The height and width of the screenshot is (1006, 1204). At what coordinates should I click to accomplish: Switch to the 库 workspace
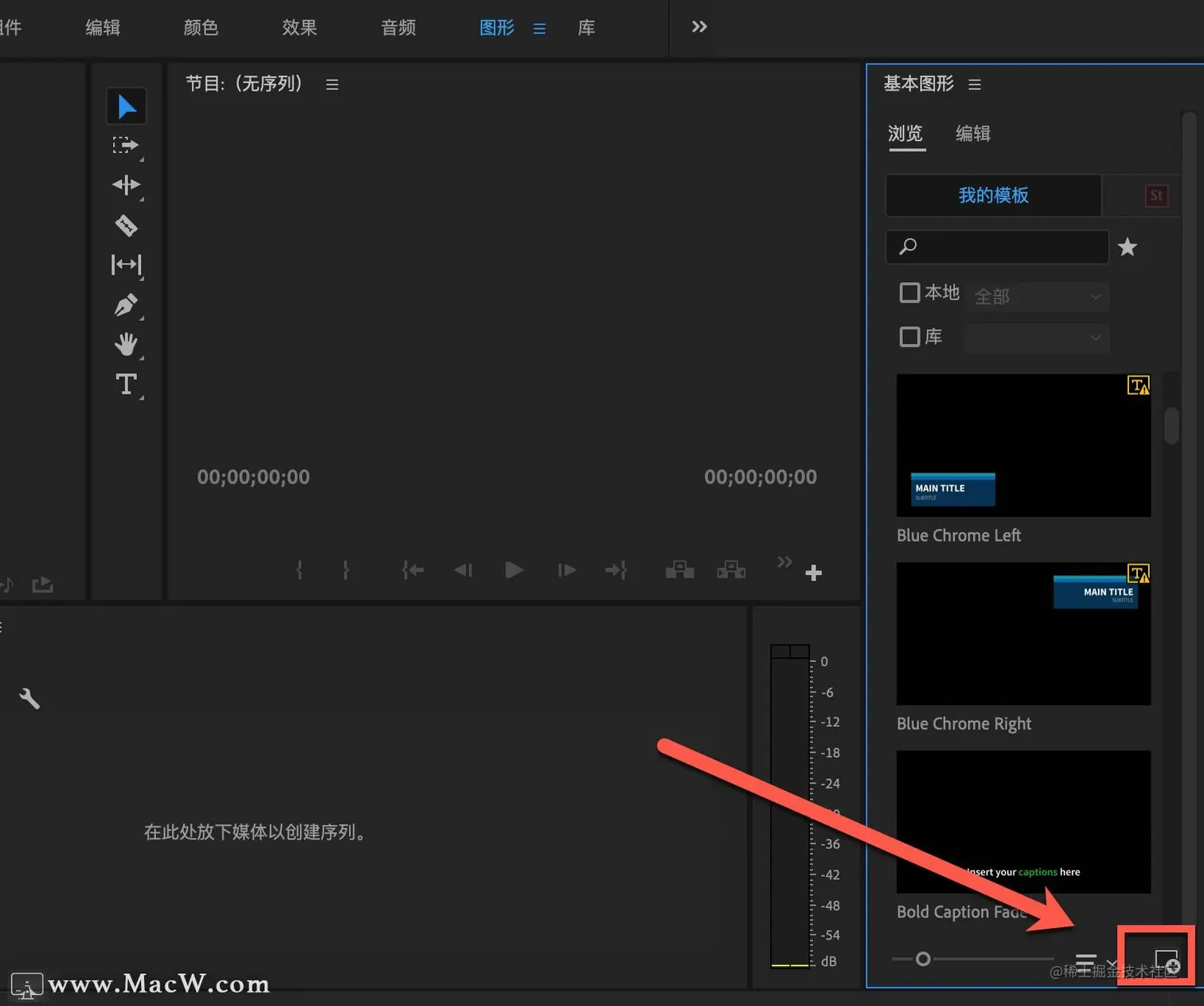(587, 28)
